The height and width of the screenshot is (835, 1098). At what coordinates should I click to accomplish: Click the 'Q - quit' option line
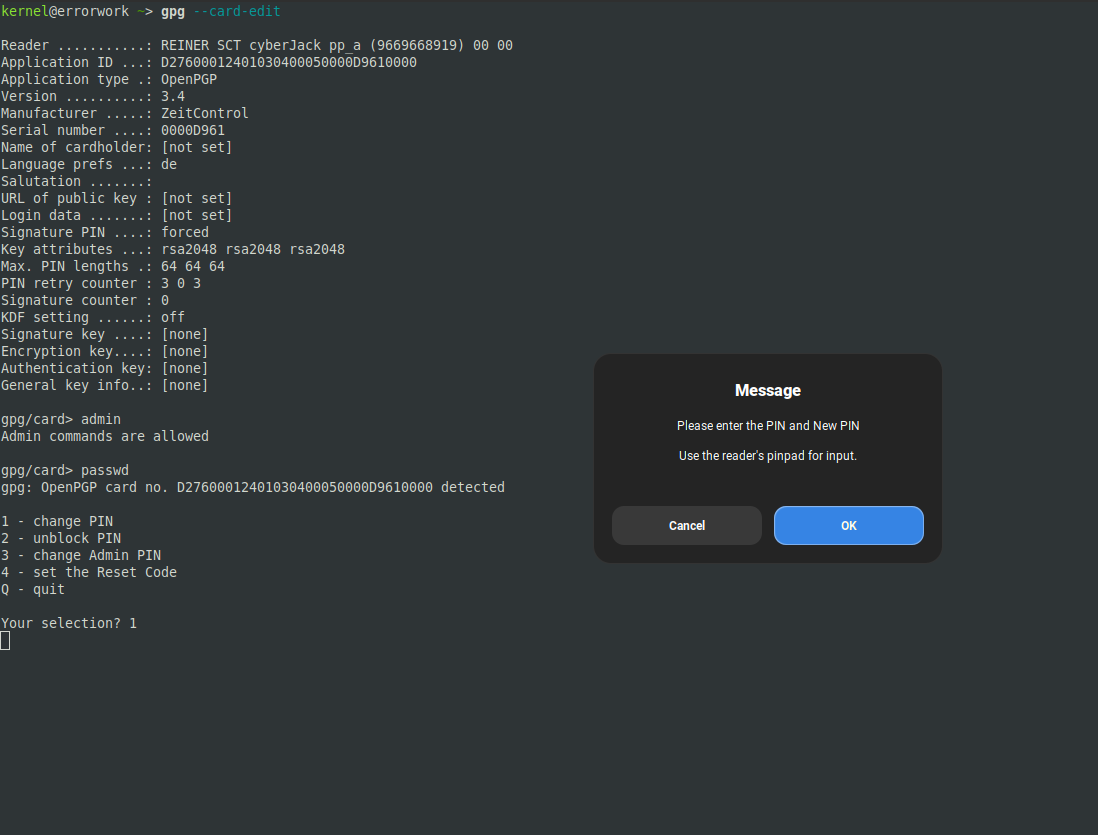tap(33, 590)
